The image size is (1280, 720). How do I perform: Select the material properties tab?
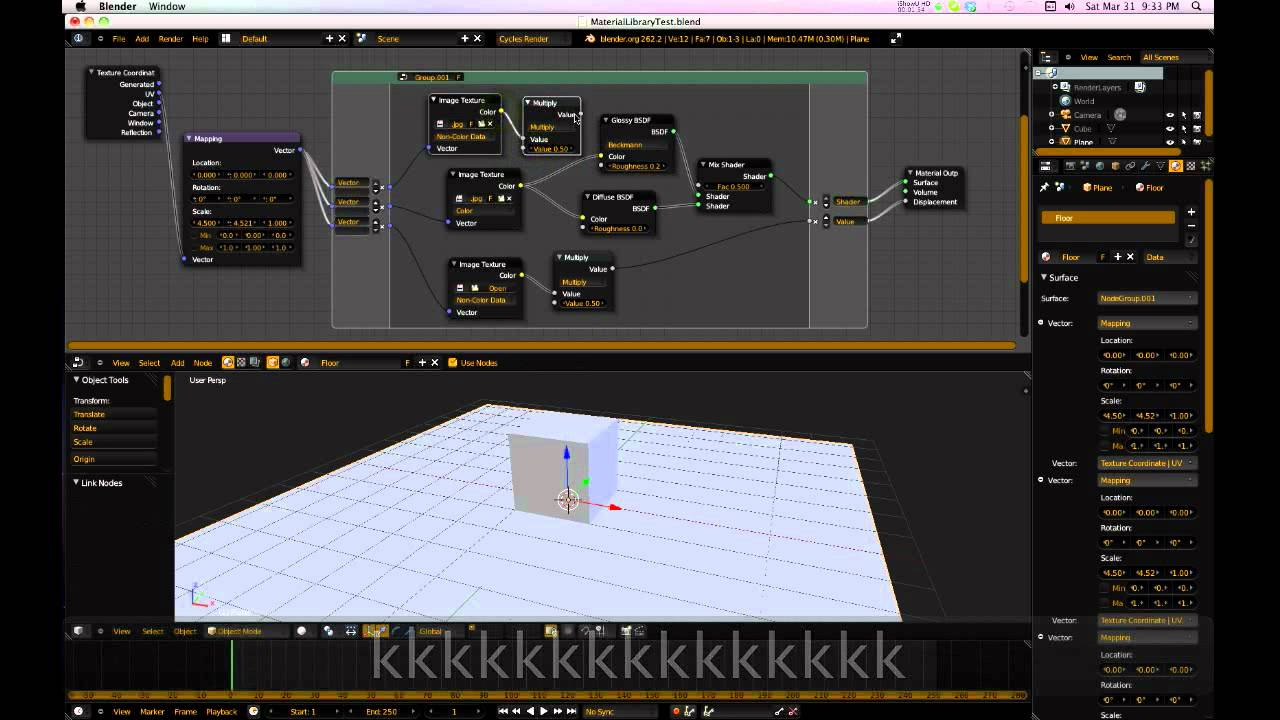[1176, 166]
